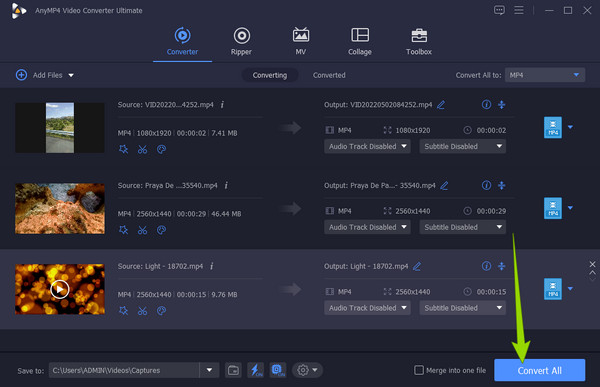Open the feedback chat icon in title bar
Image resolution: width=600 pixels, height=387 pixels.
pyautogui.click(x=499, y=10)
